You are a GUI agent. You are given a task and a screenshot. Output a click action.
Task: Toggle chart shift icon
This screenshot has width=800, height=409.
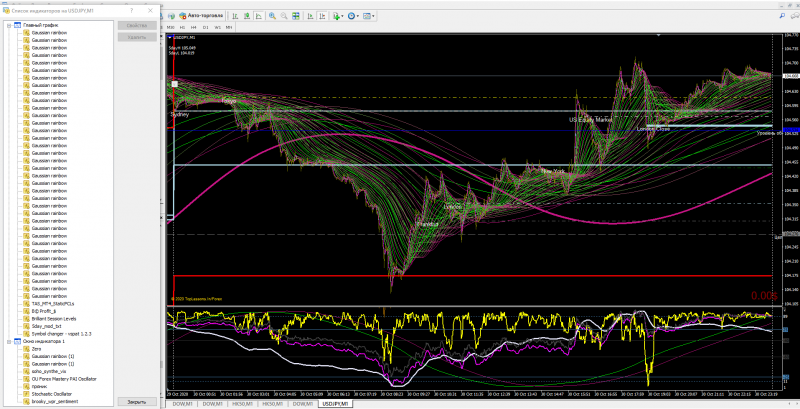[322, 16]
